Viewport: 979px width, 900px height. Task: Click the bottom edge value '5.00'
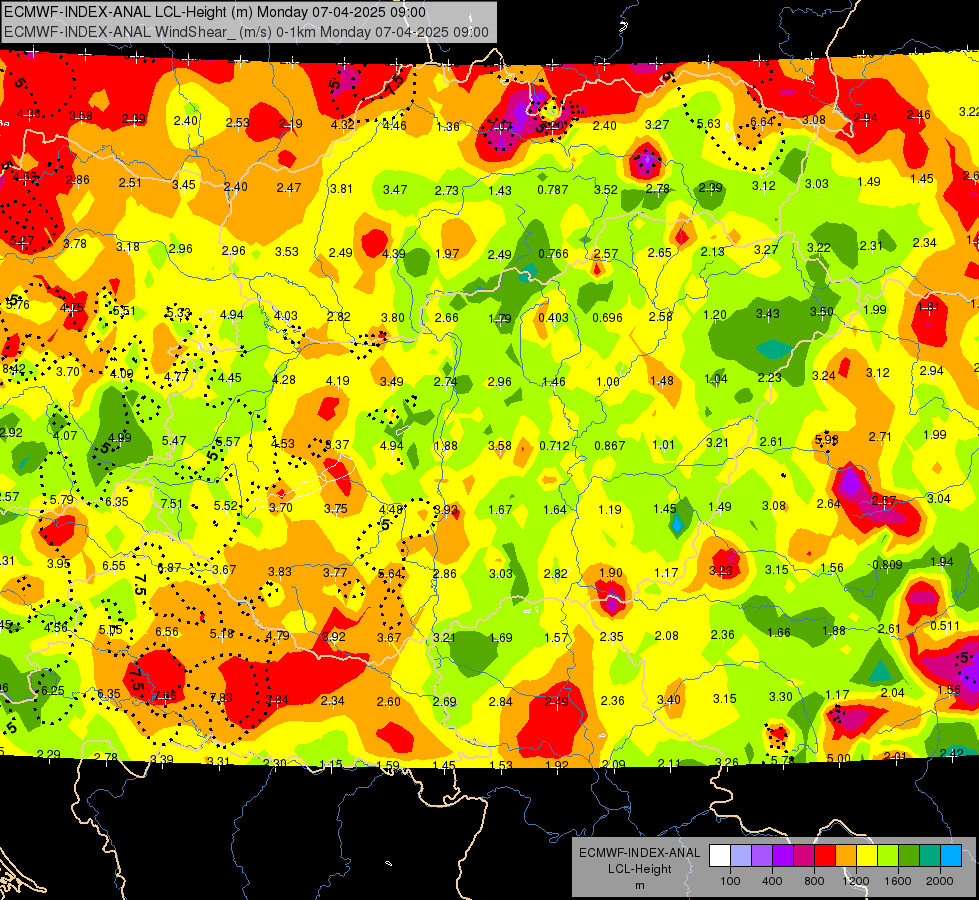pyautogui.click(x=838, y=758)
